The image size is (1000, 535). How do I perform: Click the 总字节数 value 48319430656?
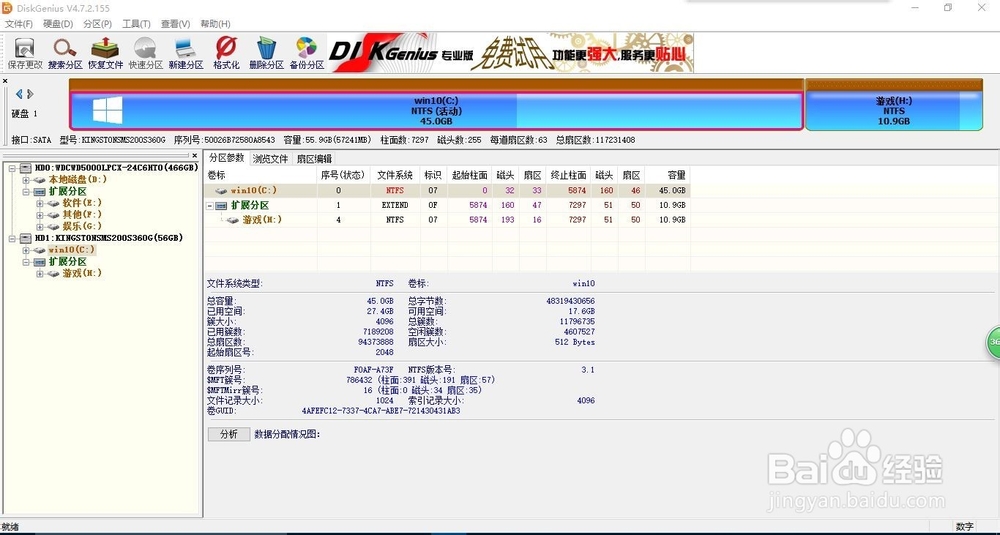pos(571,301)
